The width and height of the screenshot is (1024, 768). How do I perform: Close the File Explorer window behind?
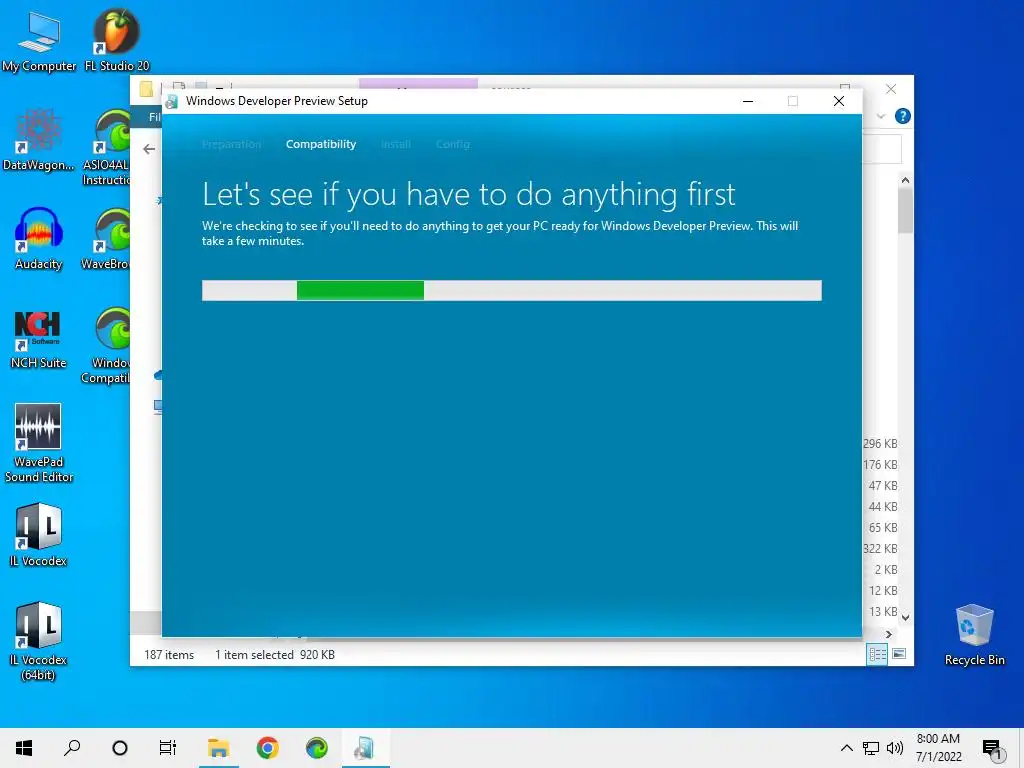point(890,89)
